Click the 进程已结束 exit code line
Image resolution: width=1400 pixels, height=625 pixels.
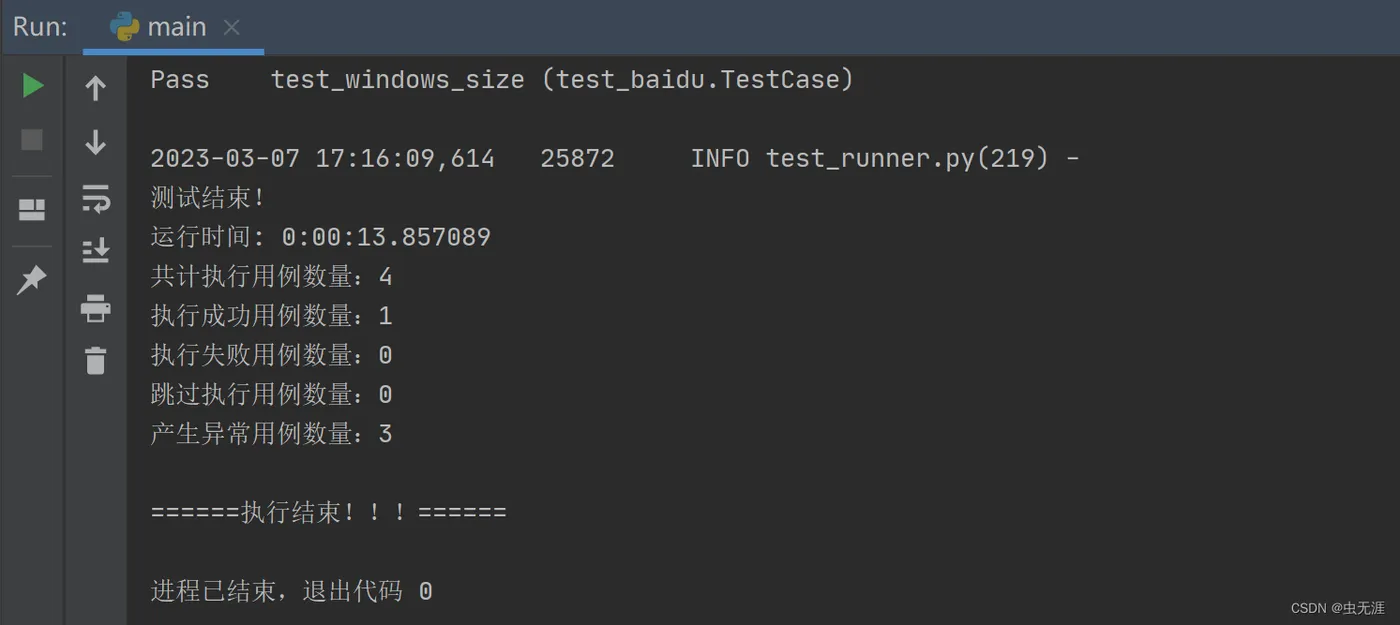click(x=291, y=591)
